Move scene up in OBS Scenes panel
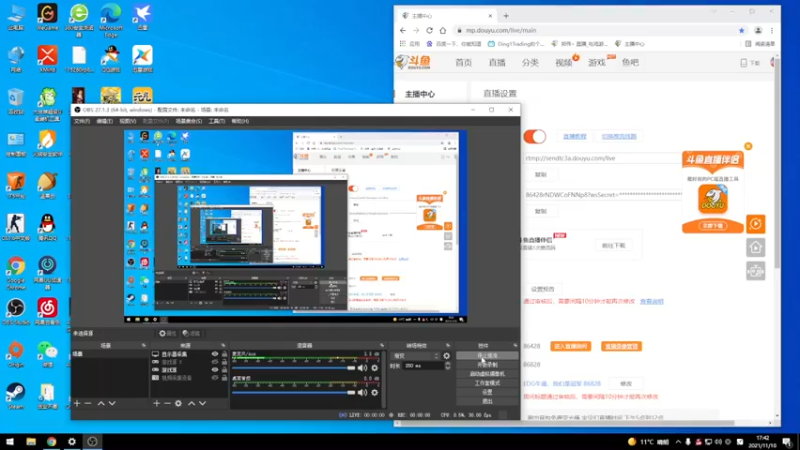800x450 pixels. click(101, 403)
